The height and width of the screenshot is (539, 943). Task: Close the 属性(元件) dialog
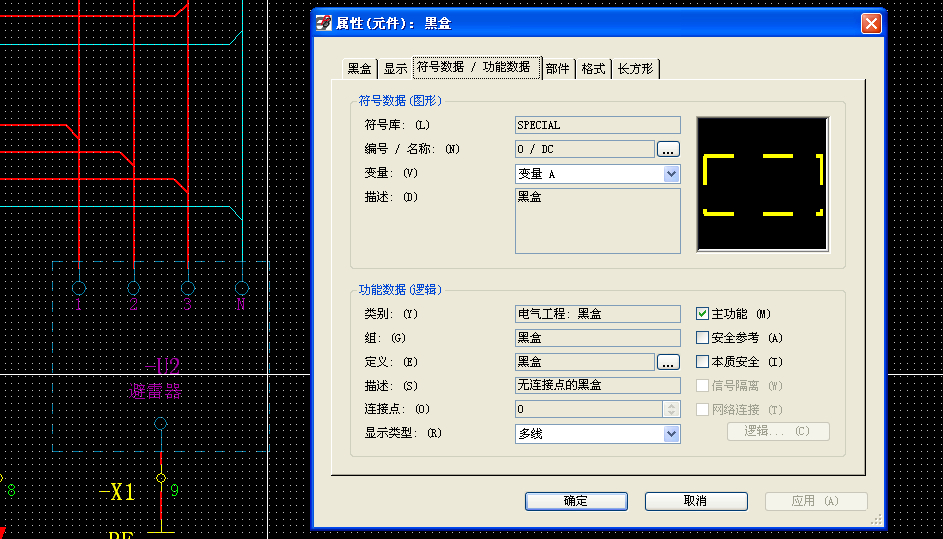(871, 24)
